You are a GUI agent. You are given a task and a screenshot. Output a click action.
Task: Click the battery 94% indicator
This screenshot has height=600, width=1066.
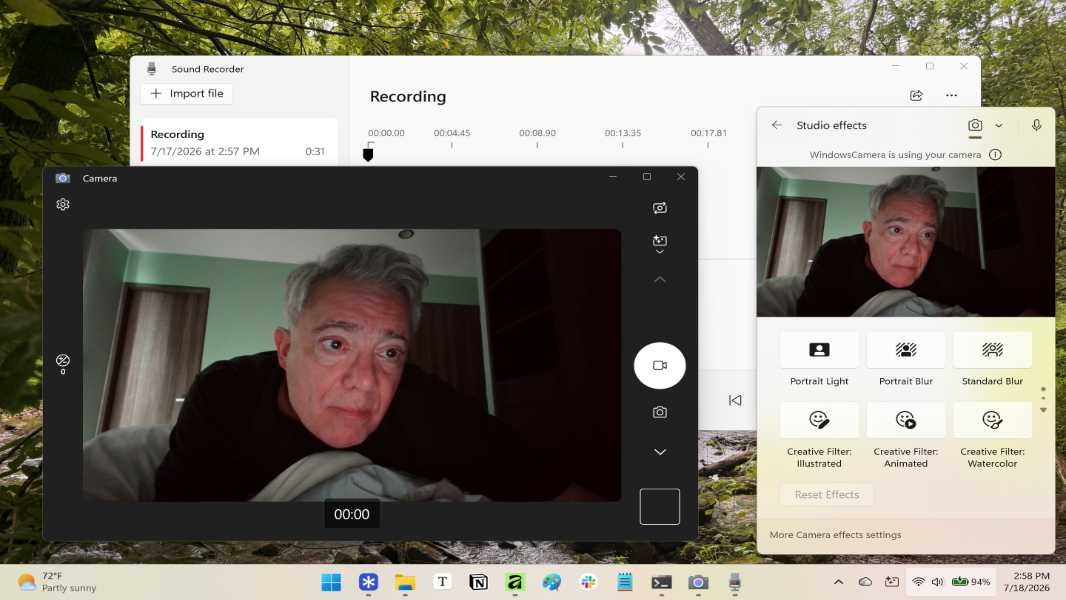tap(971, 582)
